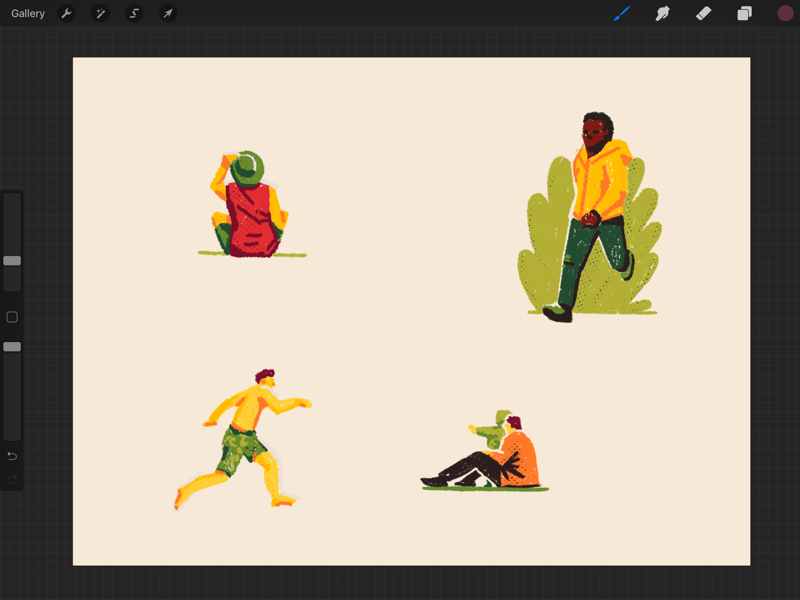Open the Actions wrench menu
The image size is (800, 600).
pos(66,14)
